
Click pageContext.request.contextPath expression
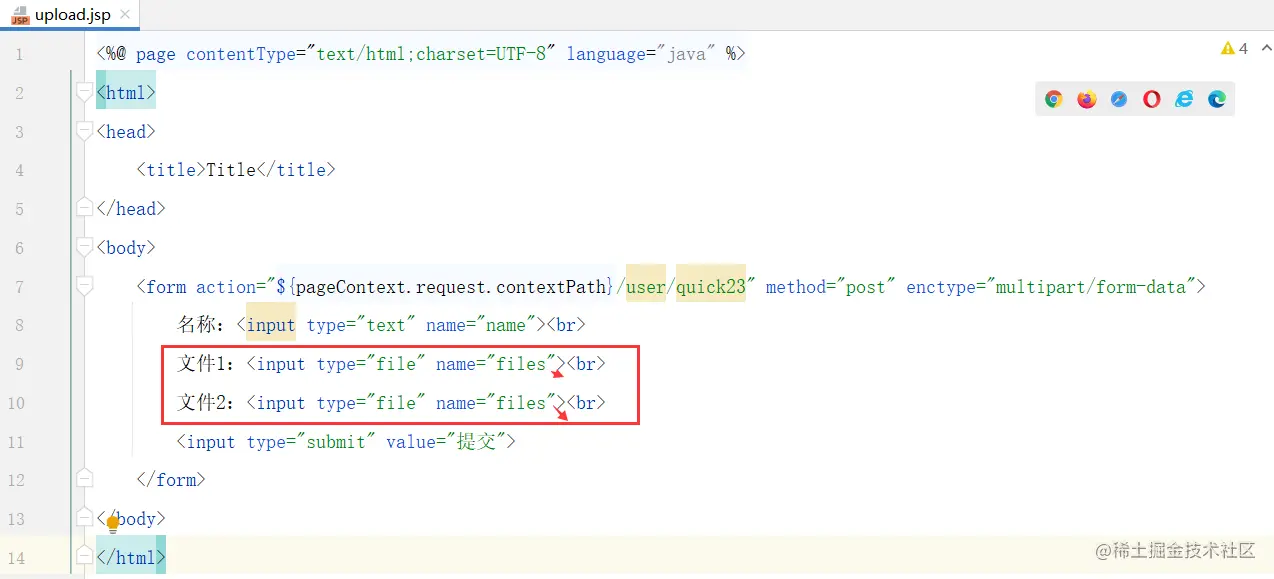click(x=450, y=287)
